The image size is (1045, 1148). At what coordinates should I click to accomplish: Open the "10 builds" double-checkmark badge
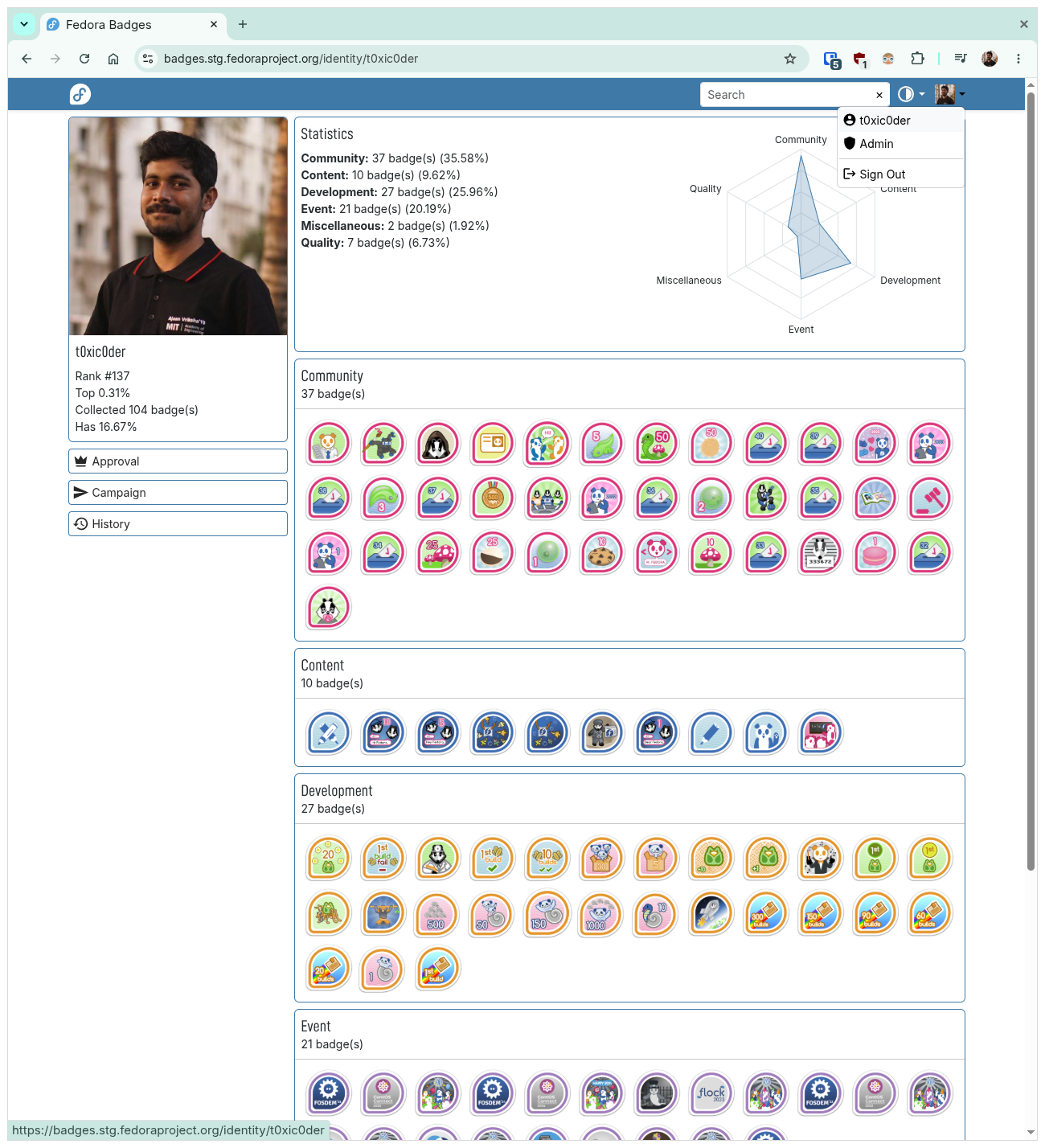pyautogui.click(x=547, y=859)
